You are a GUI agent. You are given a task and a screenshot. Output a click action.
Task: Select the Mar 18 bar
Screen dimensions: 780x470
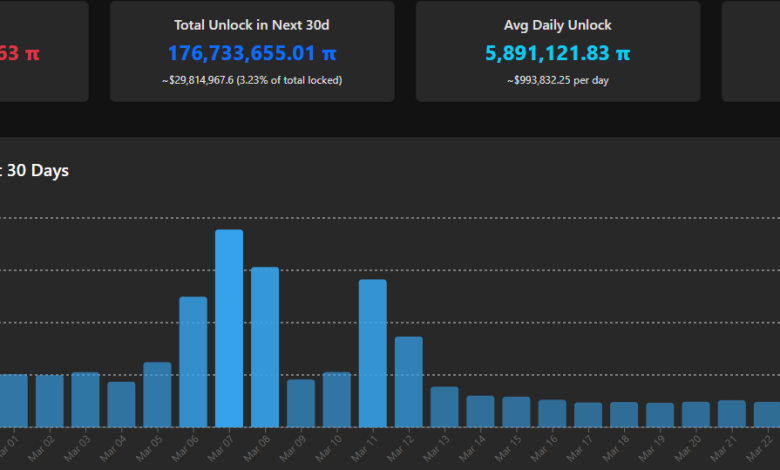[624, 415]
